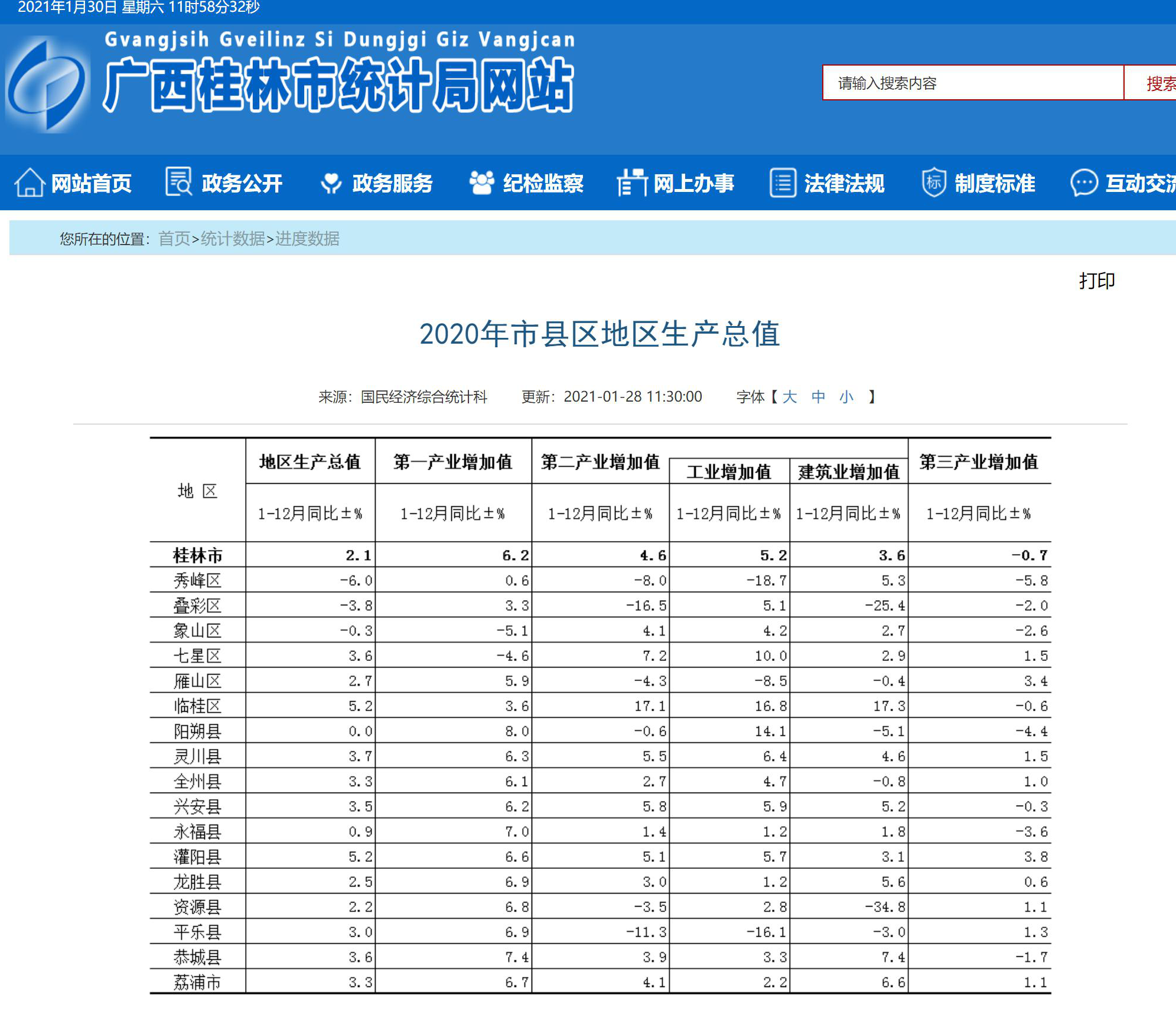Screen dimensions: 1176x1023
Task: Set font size to 小
Action: (846, 397)
